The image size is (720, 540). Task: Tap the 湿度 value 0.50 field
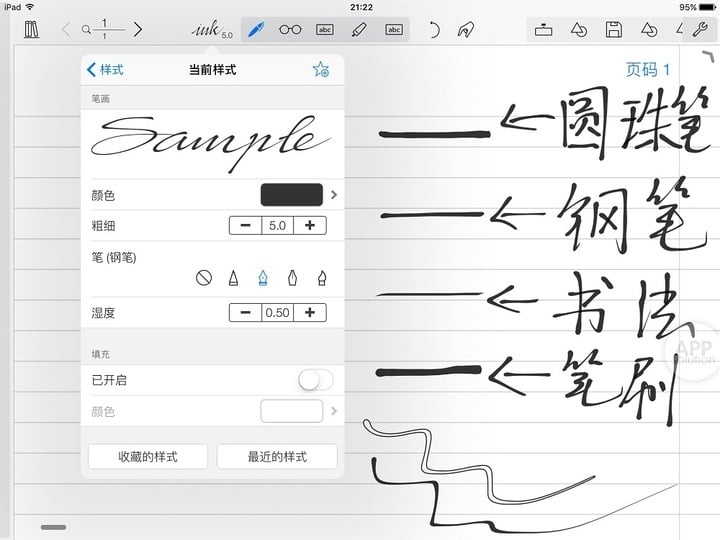pos(277,313)
